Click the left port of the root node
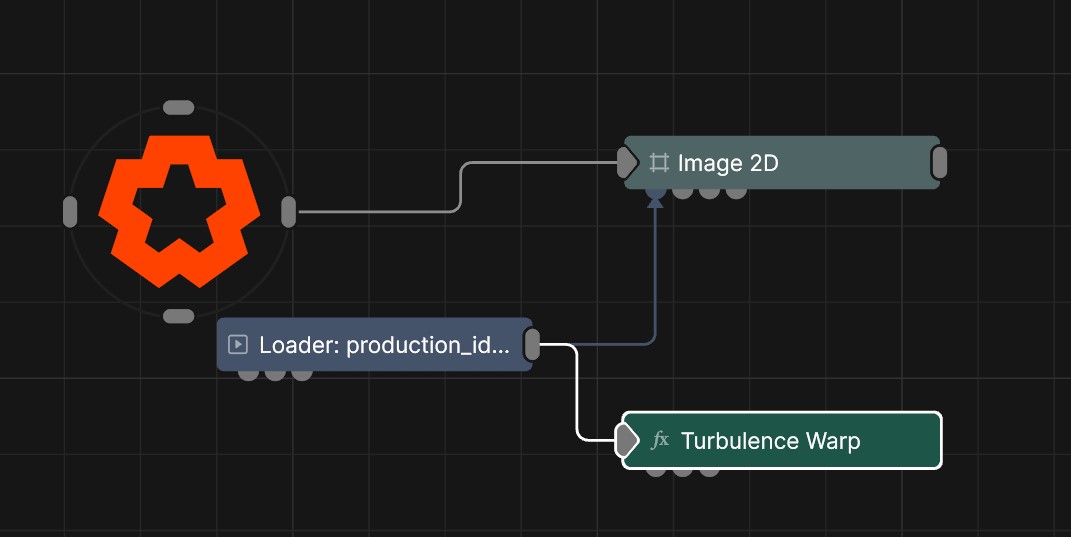The width and height of the screenshot is (1071, 537). 70,212
